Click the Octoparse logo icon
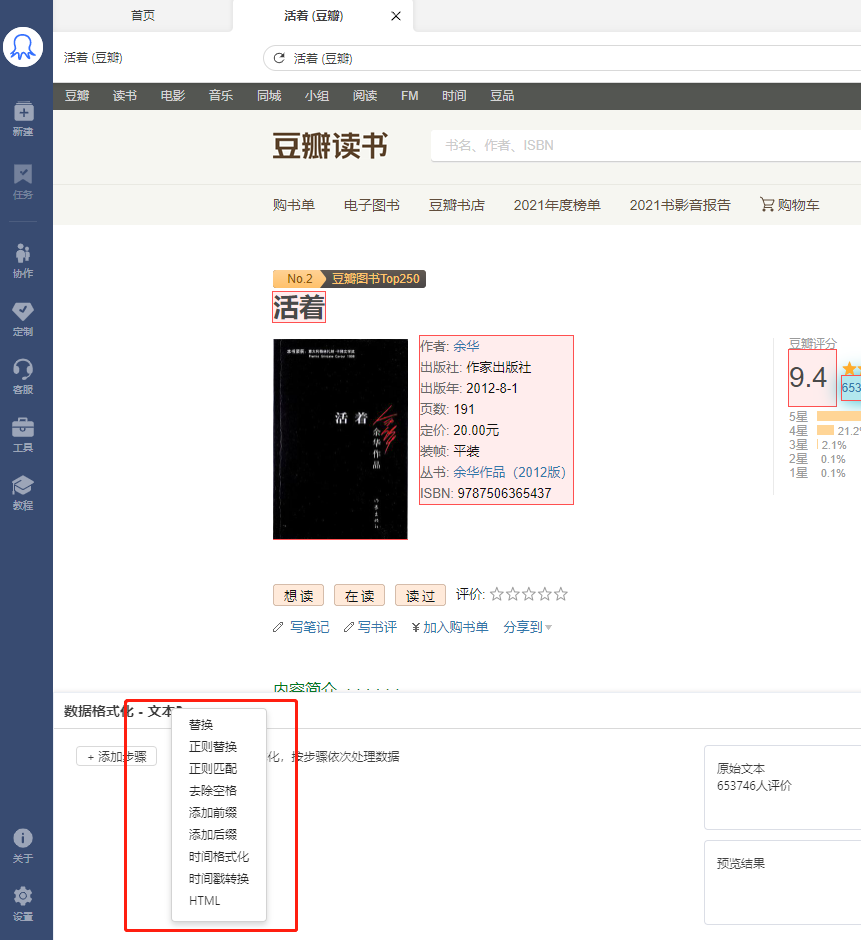This screenshot has height=940, width=861. tap(23, 47)
